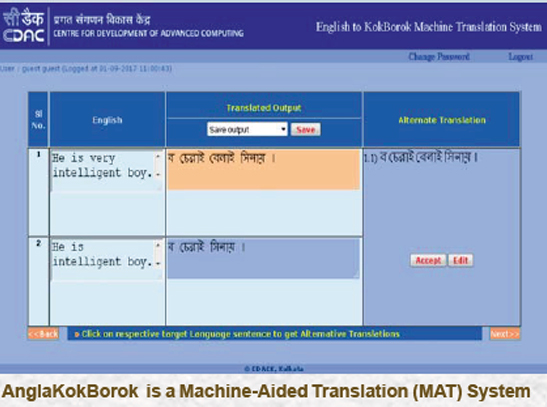Click the Alternate Translation column header
This screenshot has width=547, height=407.
click(x=442, y=120)
